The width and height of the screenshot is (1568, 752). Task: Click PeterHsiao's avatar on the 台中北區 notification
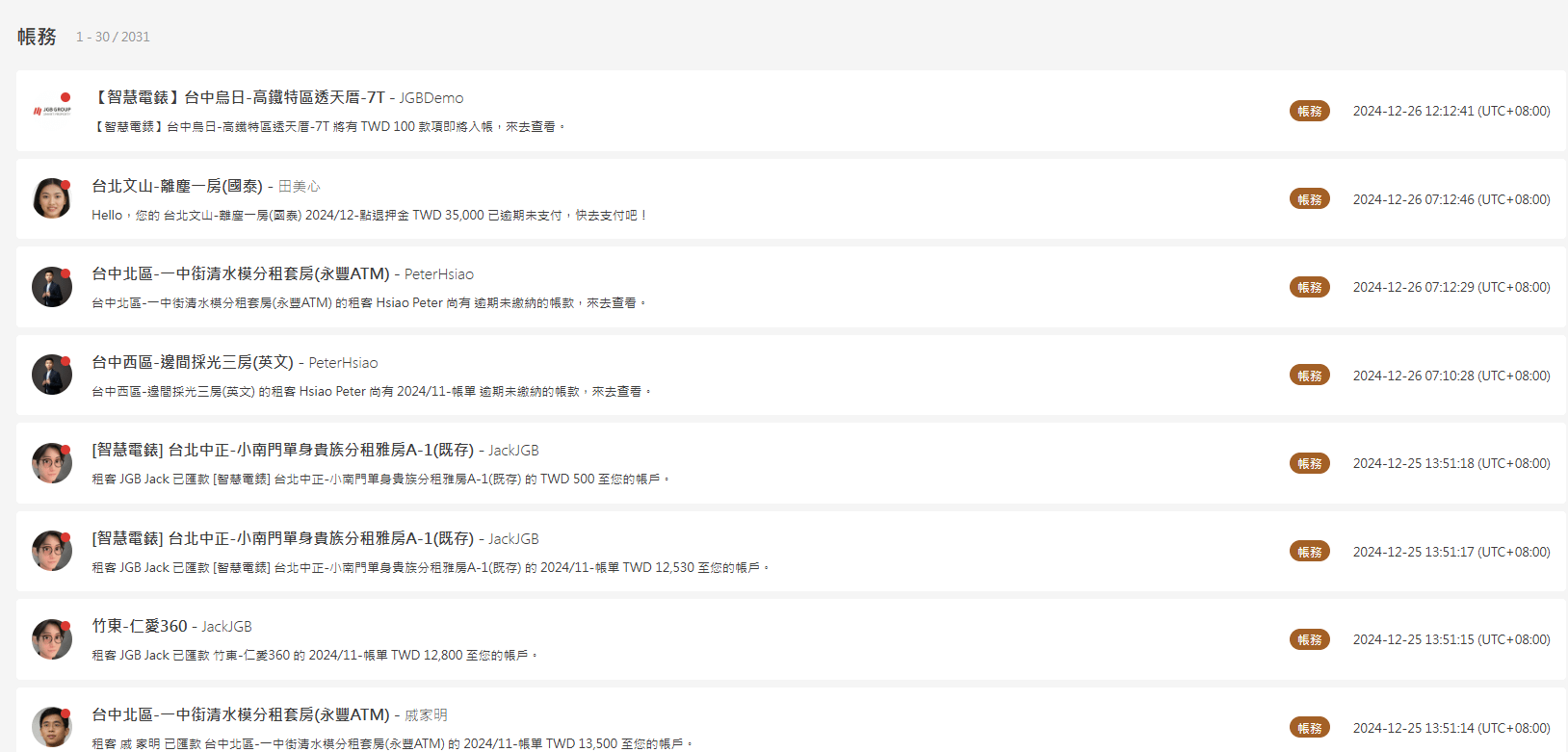pyautogui.click(x=52, y=287)
